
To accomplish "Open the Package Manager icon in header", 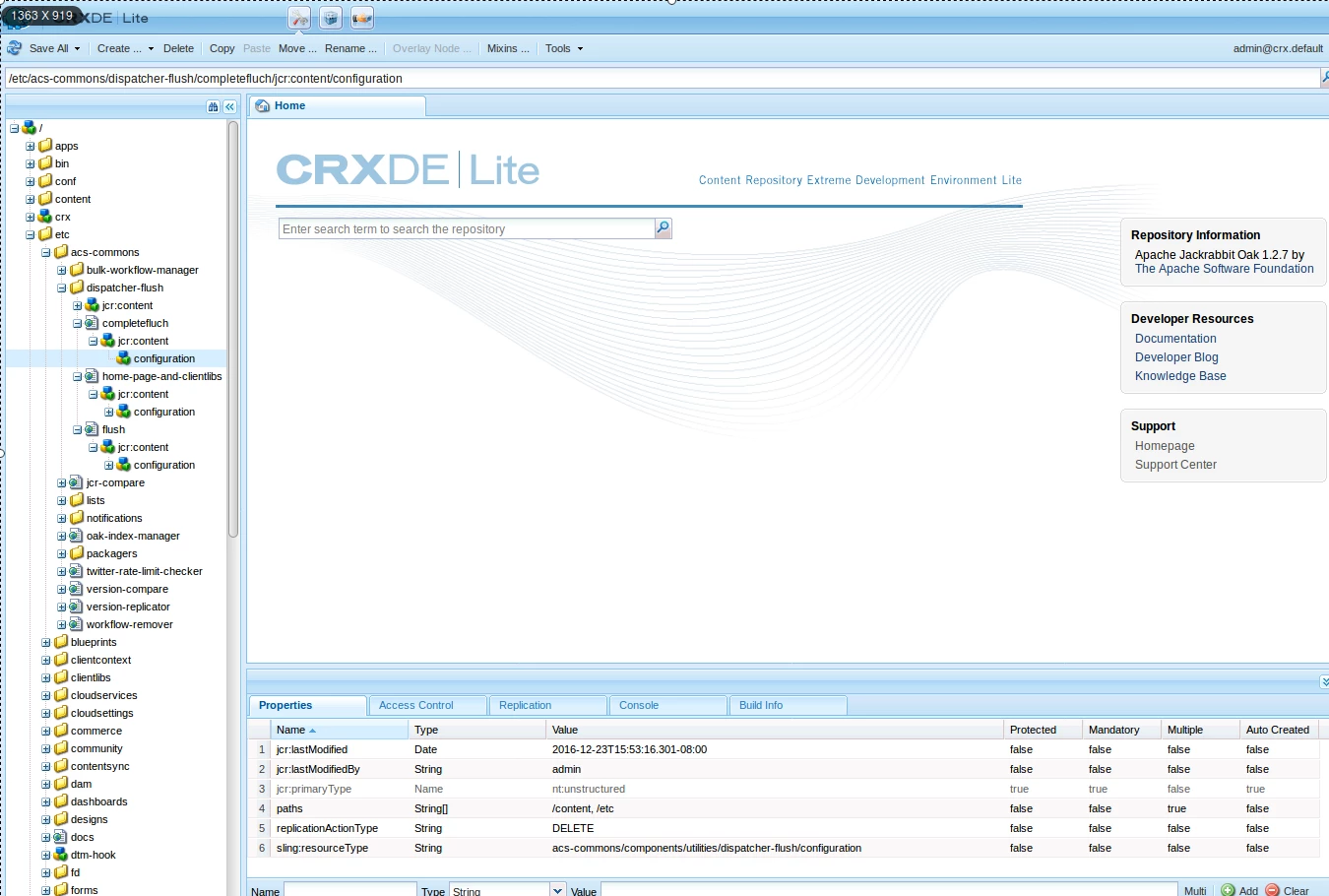I will (331, 18).
